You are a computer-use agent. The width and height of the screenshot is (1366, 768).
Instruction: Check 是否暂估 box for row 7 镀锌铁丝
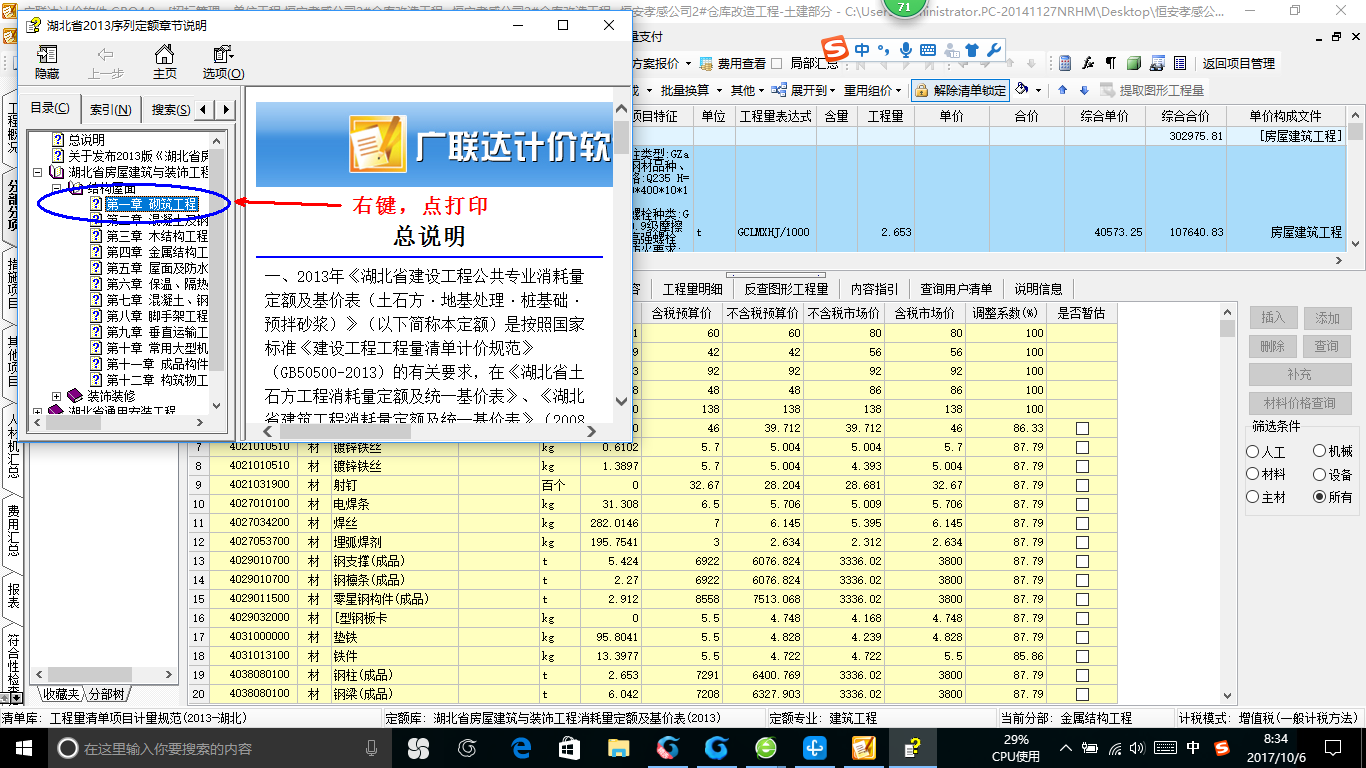click(1082, 447)
